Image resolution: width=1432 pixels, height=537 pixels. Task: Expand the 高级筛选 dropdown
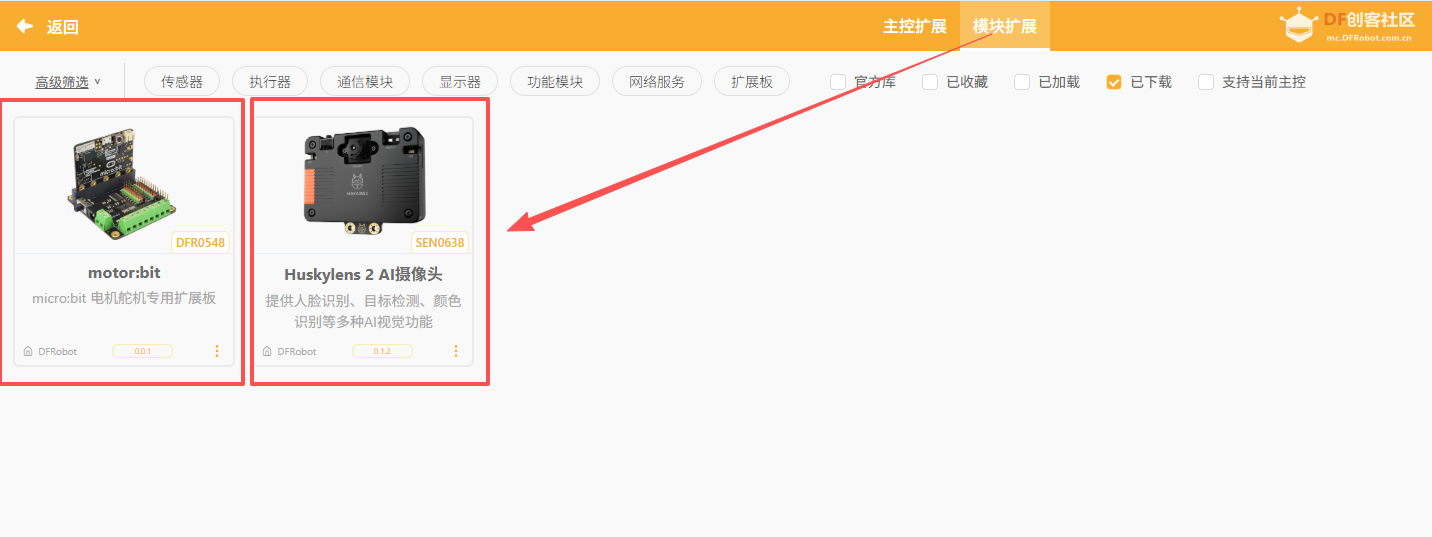coord(68,82)
